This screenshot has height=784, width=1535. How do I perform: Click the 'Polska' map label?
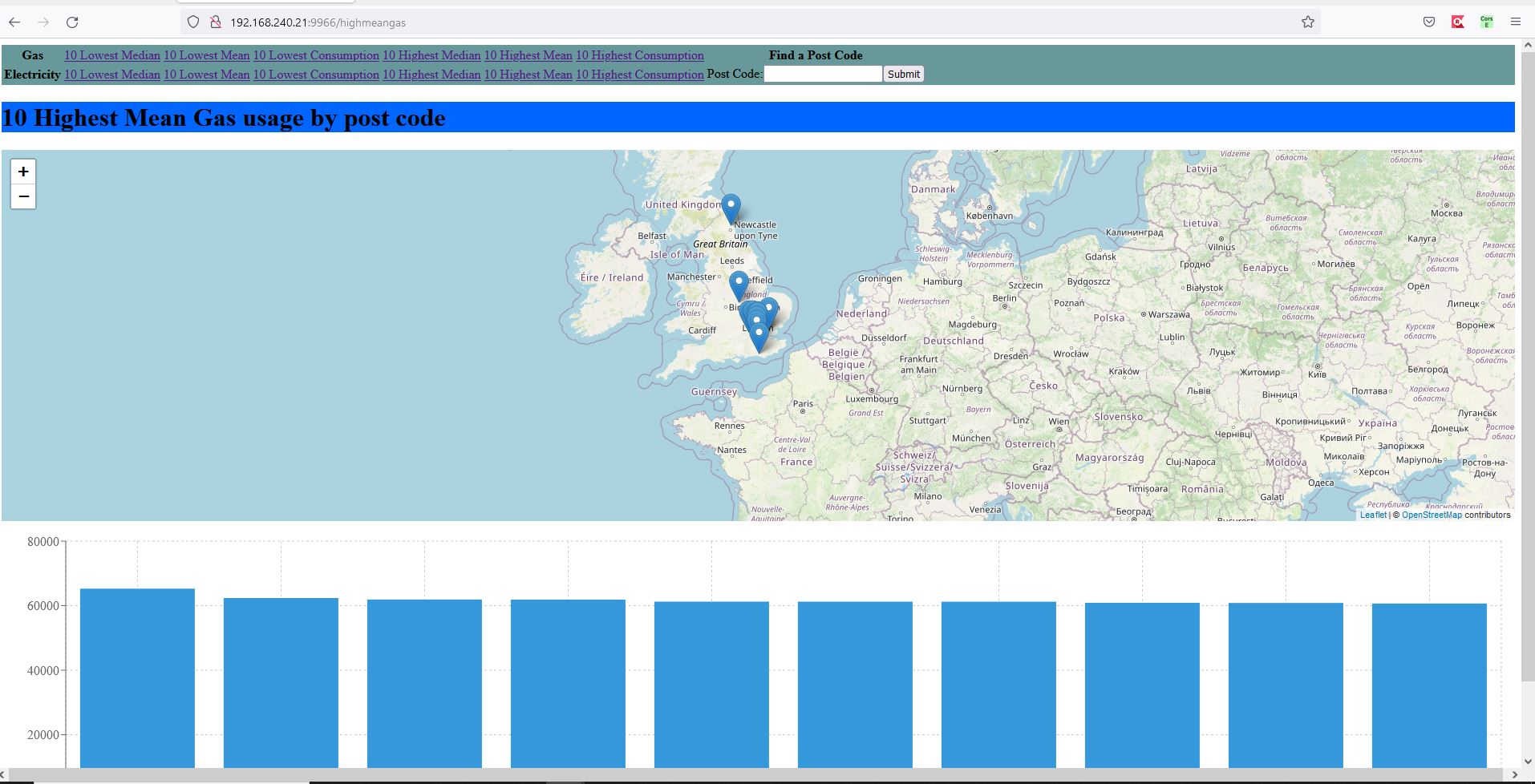(1109, 317)
